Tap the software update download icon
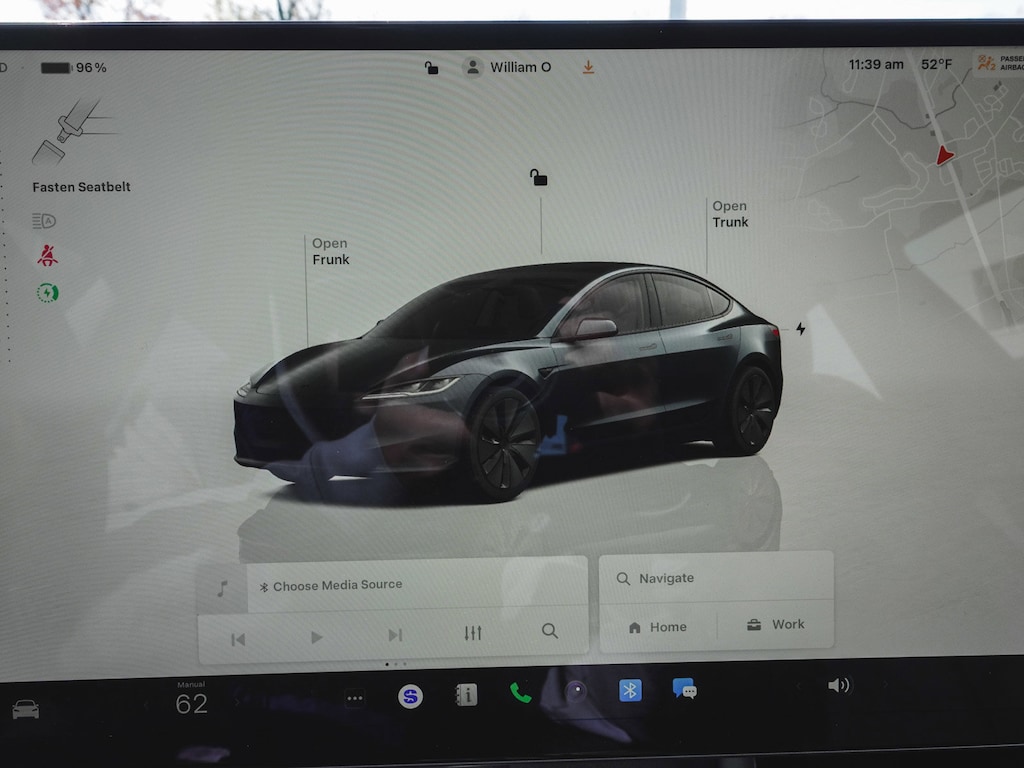Screen dimensions: 1024x768 pyautogui.click(x=588, y=67)
